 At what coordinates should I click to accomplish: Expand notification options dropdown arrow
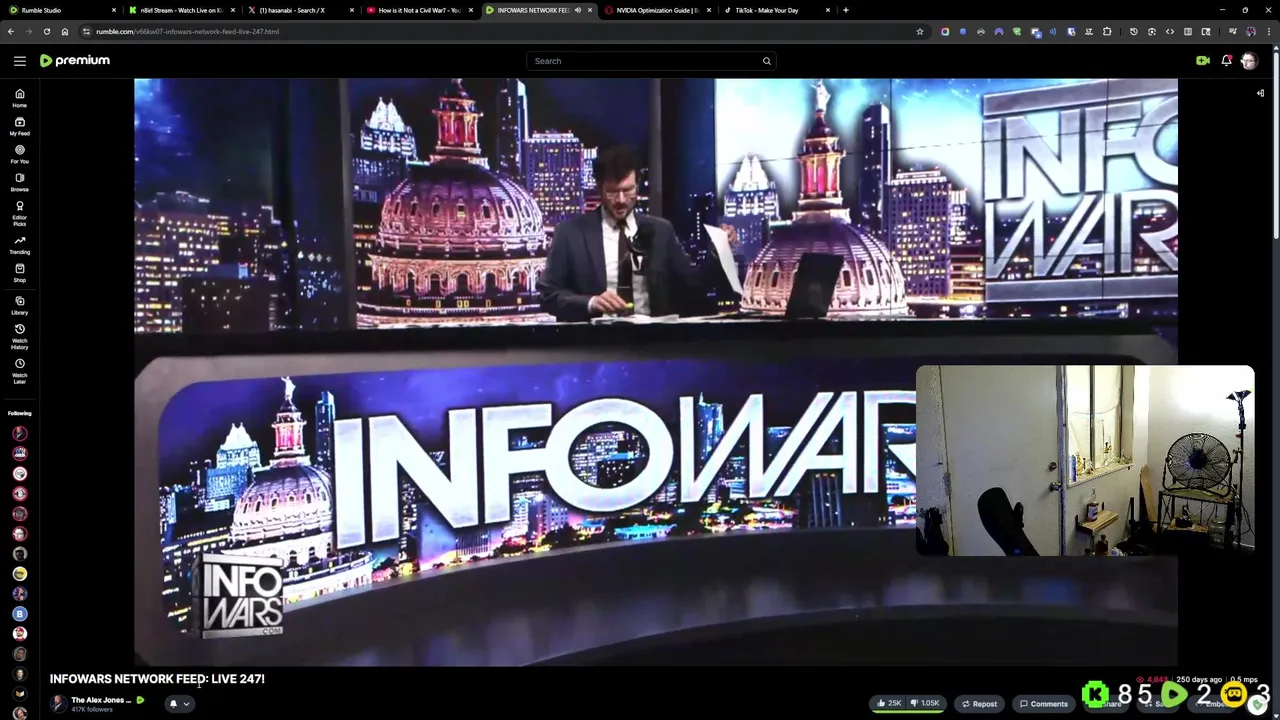point(186,704)
